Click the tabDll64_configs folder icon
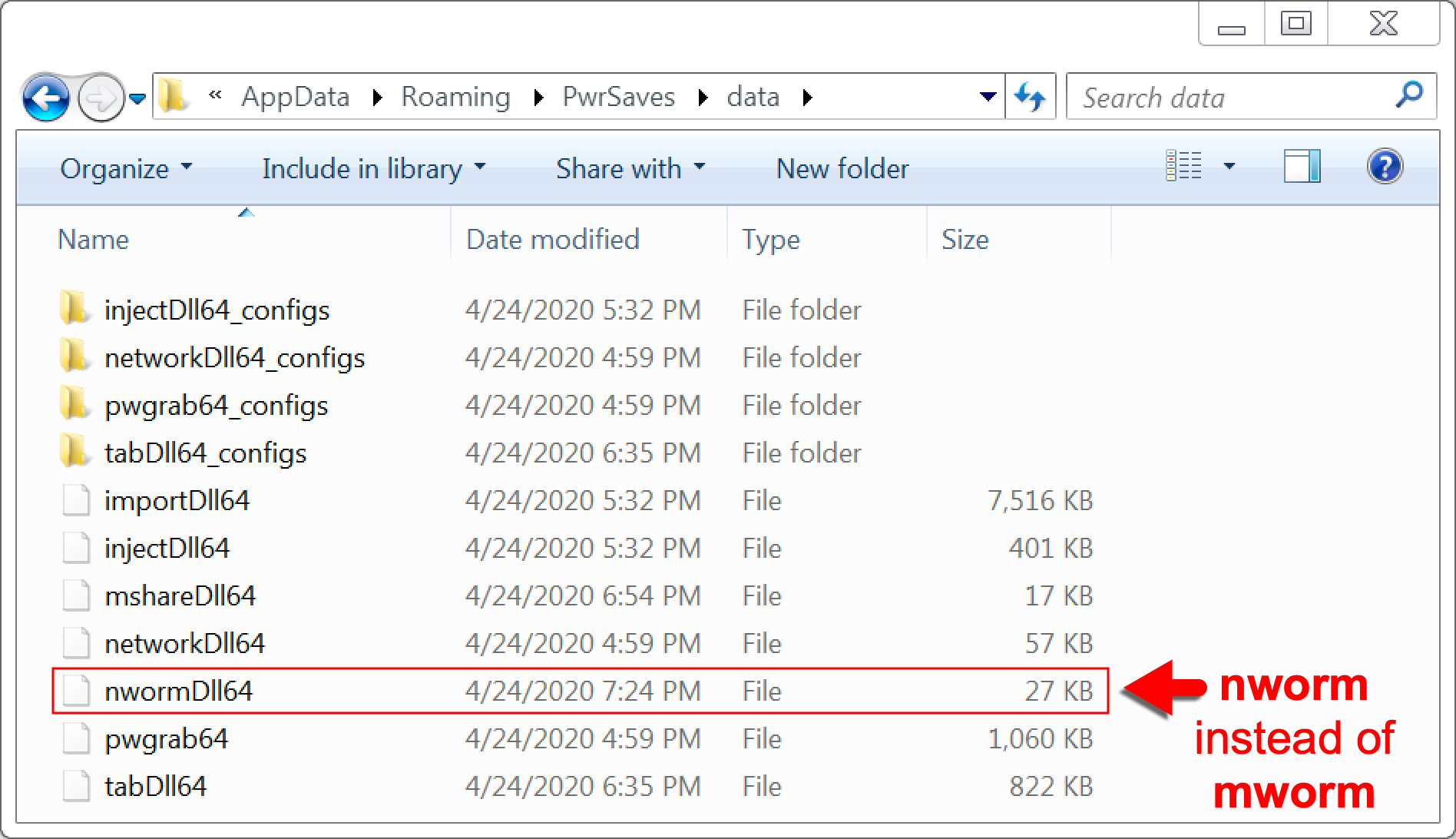 point(74,451)
